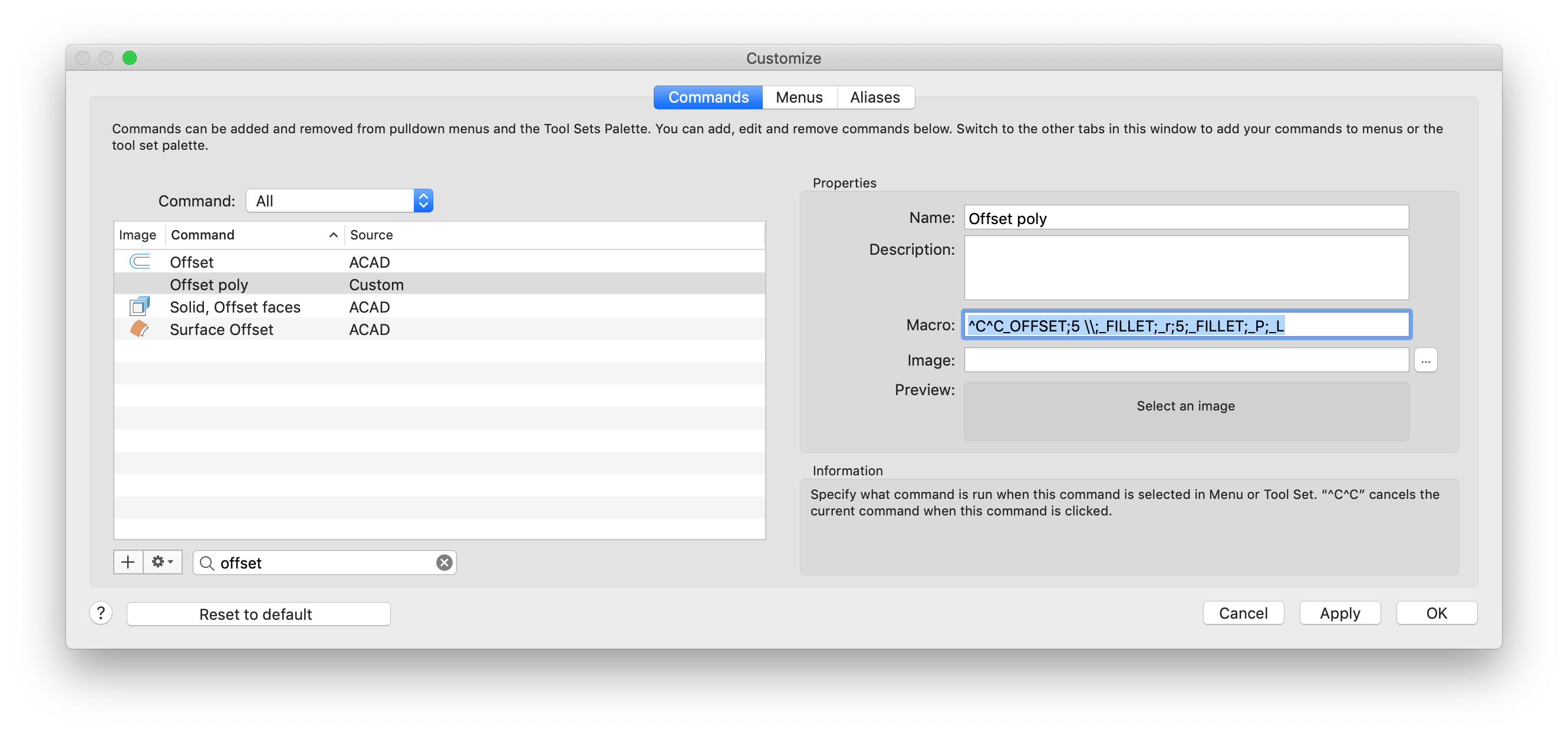Open the Command filter All dropdown
The width and height of the screenshot is (1568, 736).
click(339, 201)
